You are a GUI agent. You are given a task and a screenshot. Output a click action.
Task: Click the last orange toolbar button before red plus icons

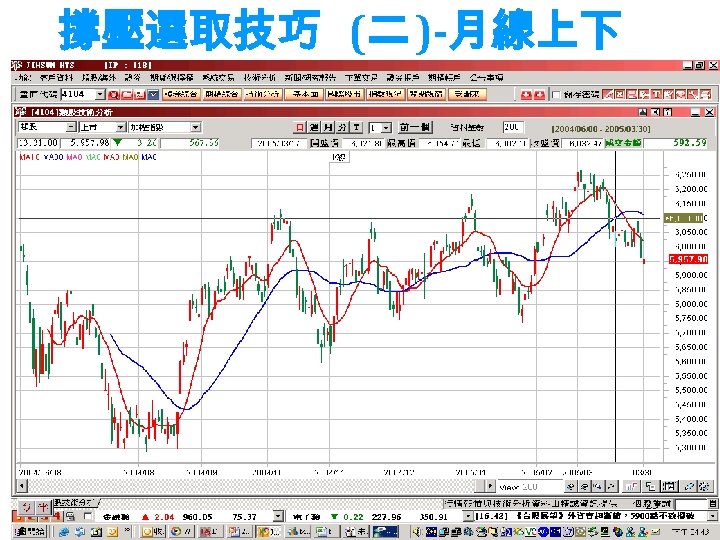467,95
